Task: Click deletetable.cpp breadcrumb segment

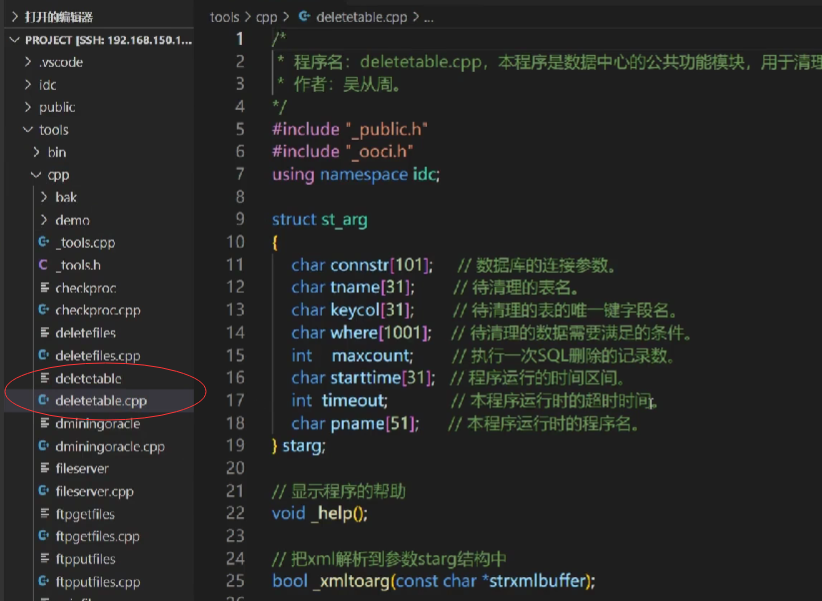Action: pos(362,17)
